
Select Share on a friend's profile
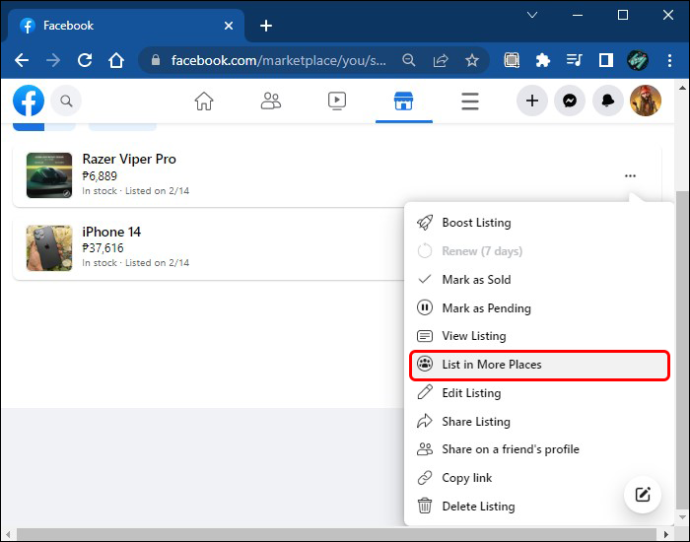[x=539, y=449]
